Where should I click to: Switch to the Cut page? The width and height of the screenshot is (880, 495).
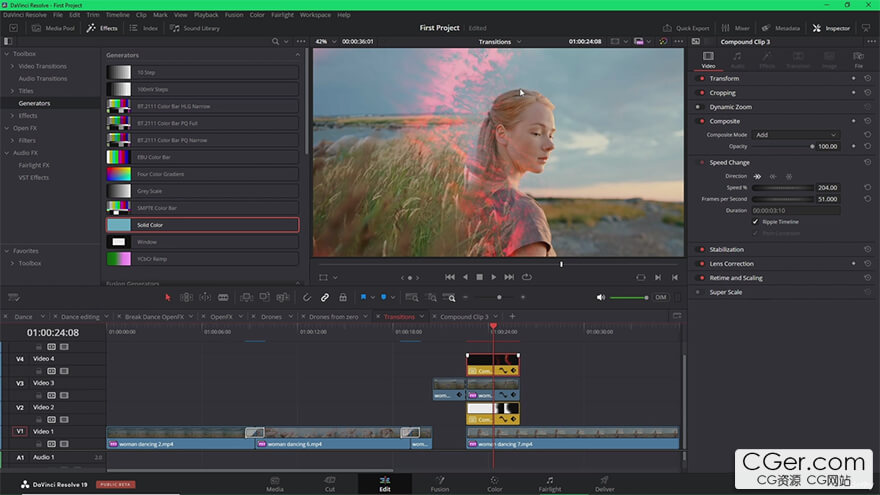pyautogui.click(x=330, y=484)
